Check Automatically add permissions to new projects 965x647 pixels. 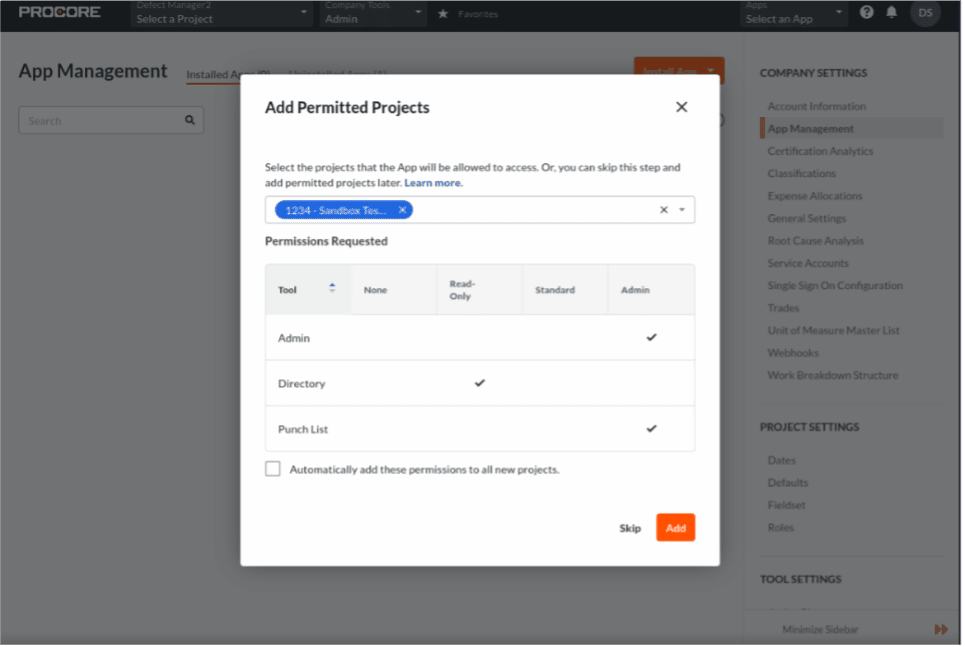[x=273, y=470]
